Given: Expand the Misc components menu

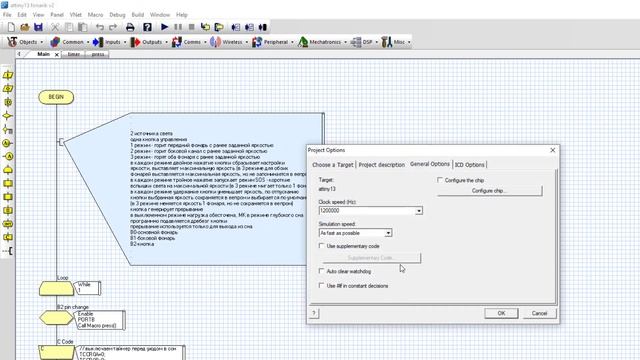Looking at the screenshot, I should pyautogui.click(x=396, y=42).
